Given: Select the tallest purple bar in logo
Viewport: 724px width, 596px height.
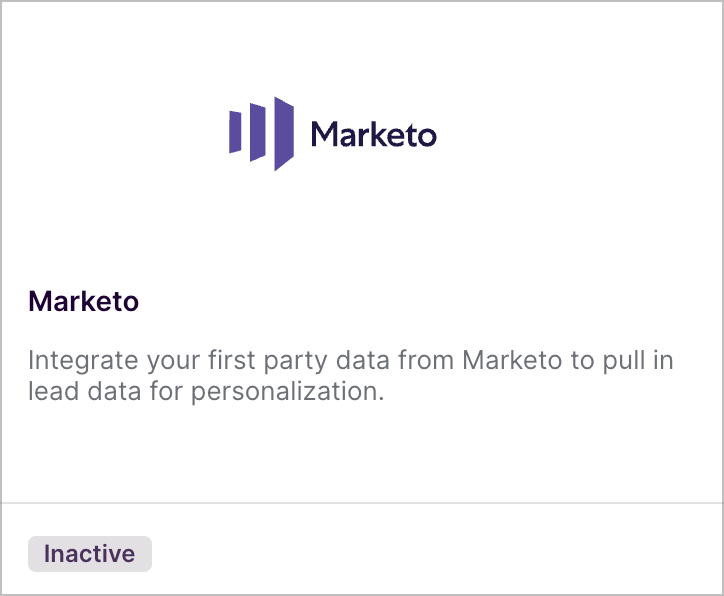Looking at the screenshot, I should (284, 134).
